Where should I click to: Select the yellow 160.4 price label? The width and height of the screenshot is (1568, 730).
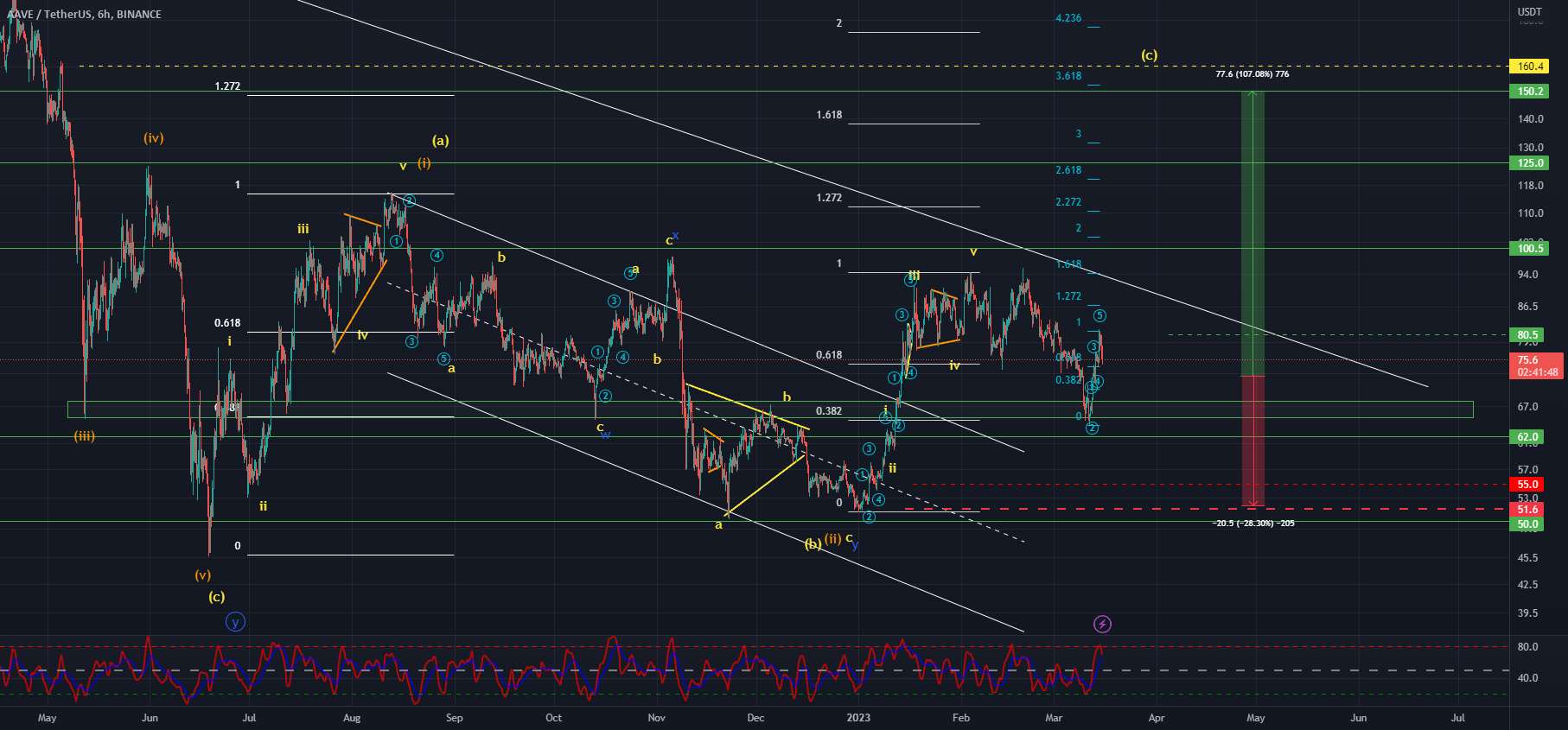point(1530,67)
